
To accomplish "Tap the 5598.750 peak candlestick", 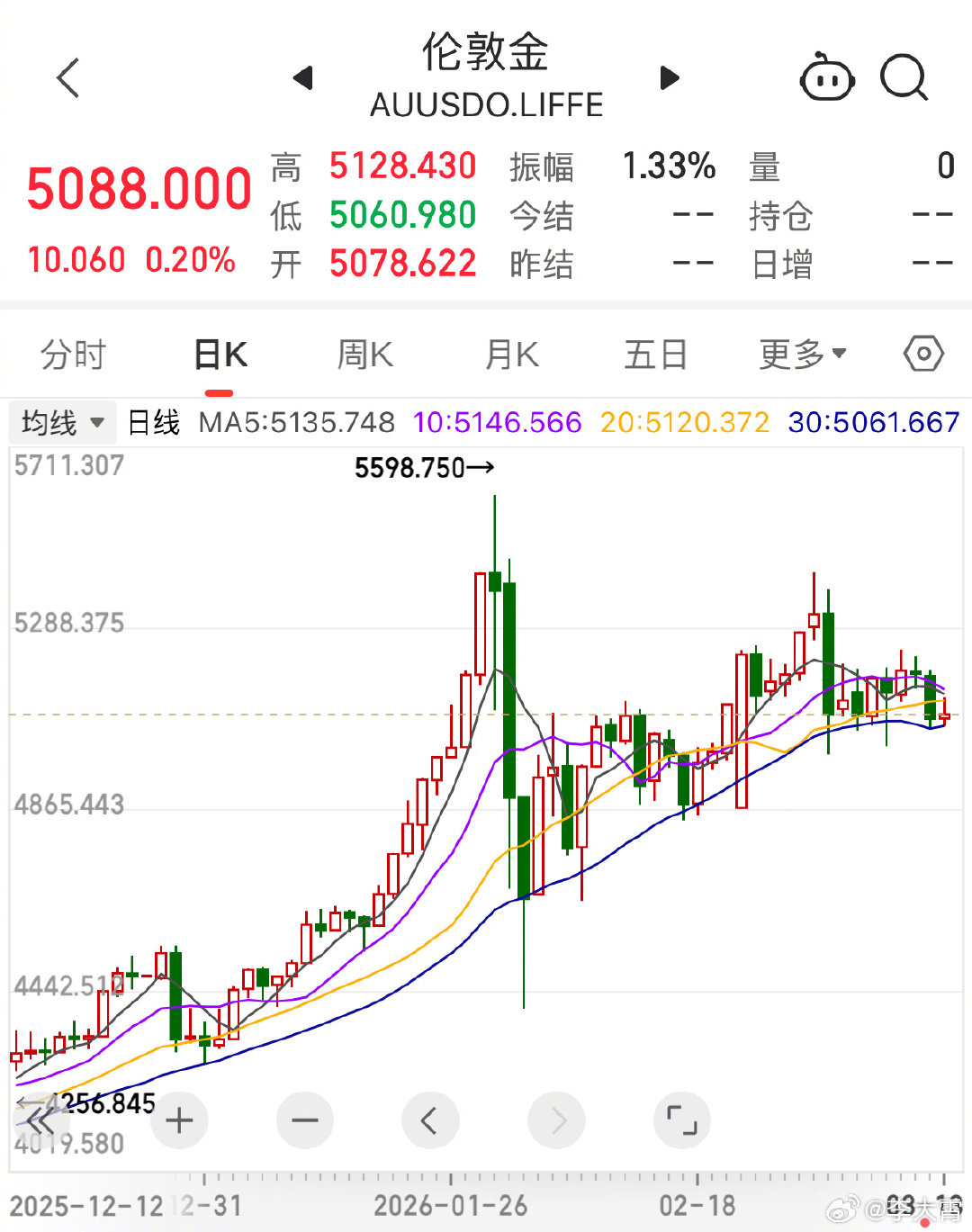I will coord(494,576).
